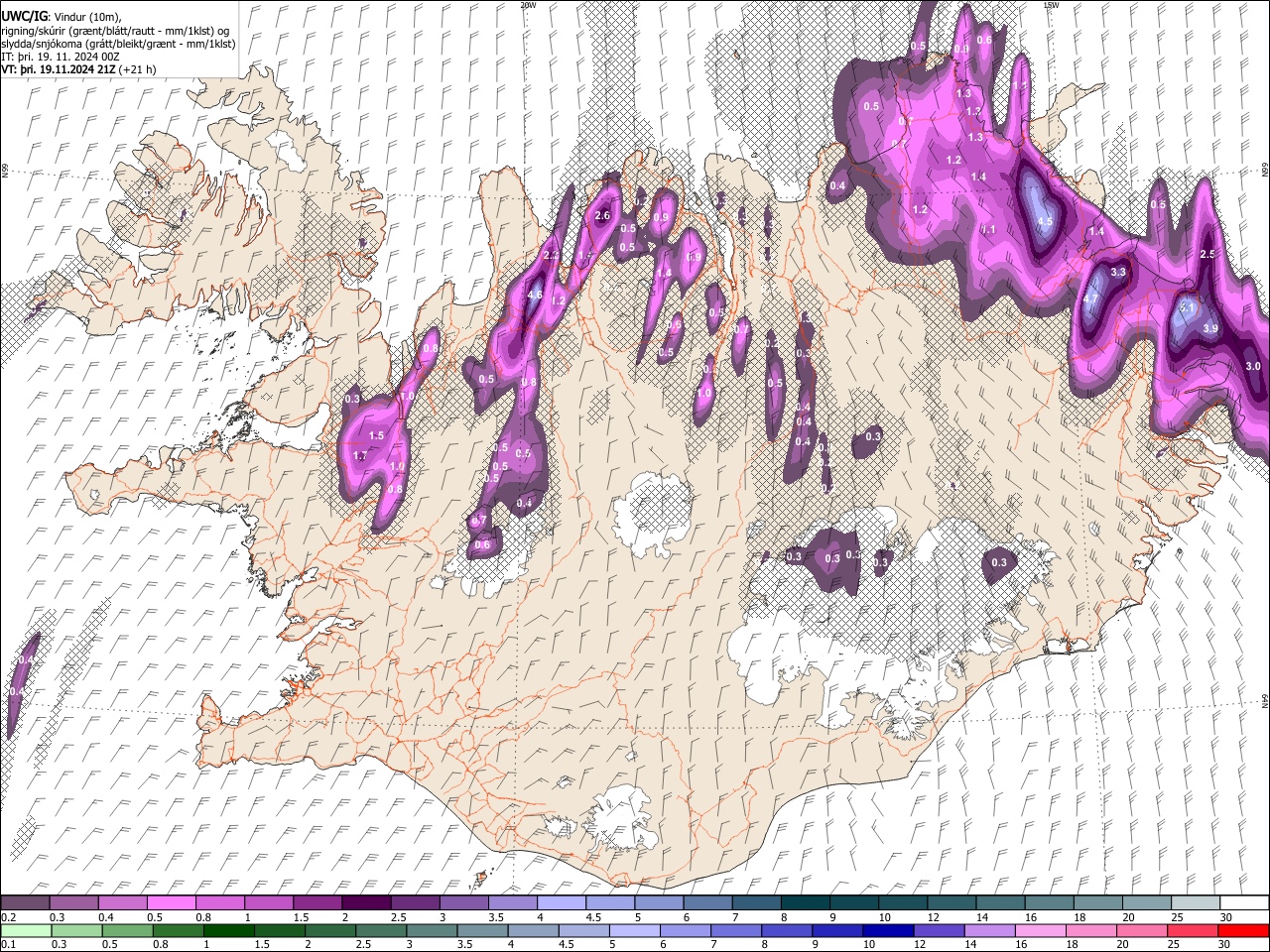The height and width of the screenshot is (952, 1270).
Task: Select the lower legend swatch between 25 and 30
Action: pos(1194,930)
